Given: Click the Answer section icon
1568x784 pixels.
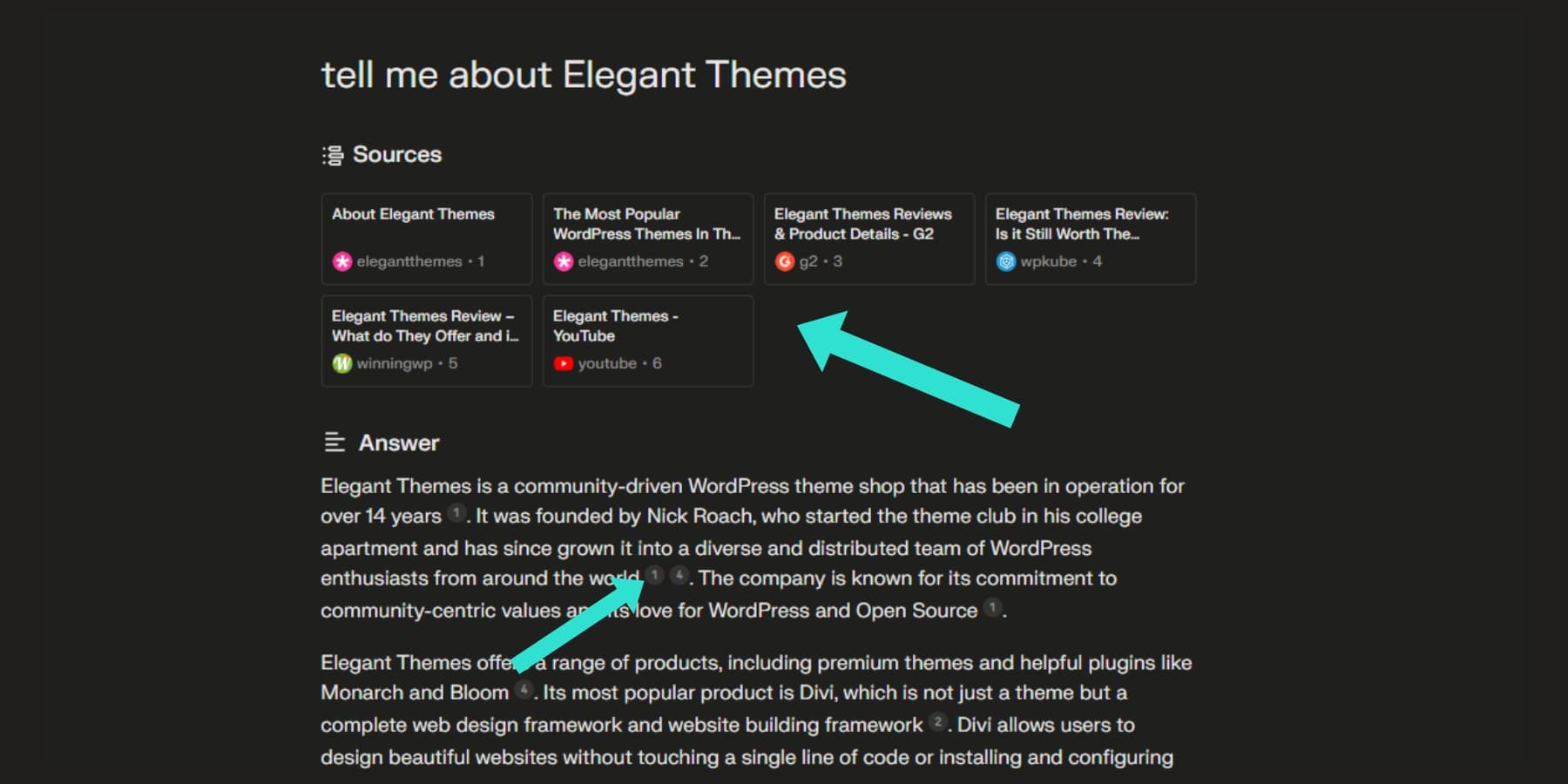Looking at the screenshot, I should (x=333, y=443).
